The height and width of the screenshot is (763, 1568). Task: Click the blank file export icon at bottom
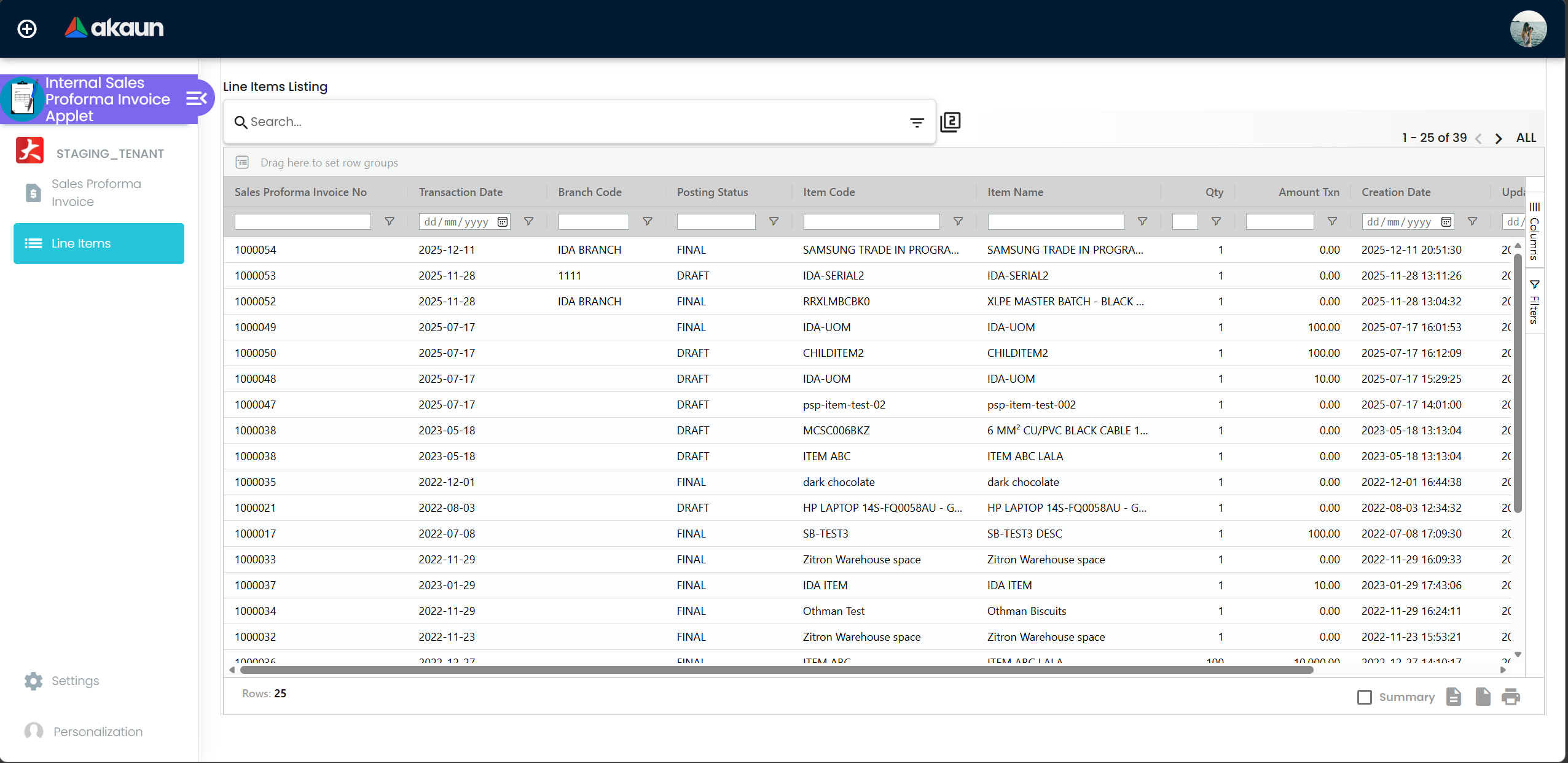click(1482, 697)
